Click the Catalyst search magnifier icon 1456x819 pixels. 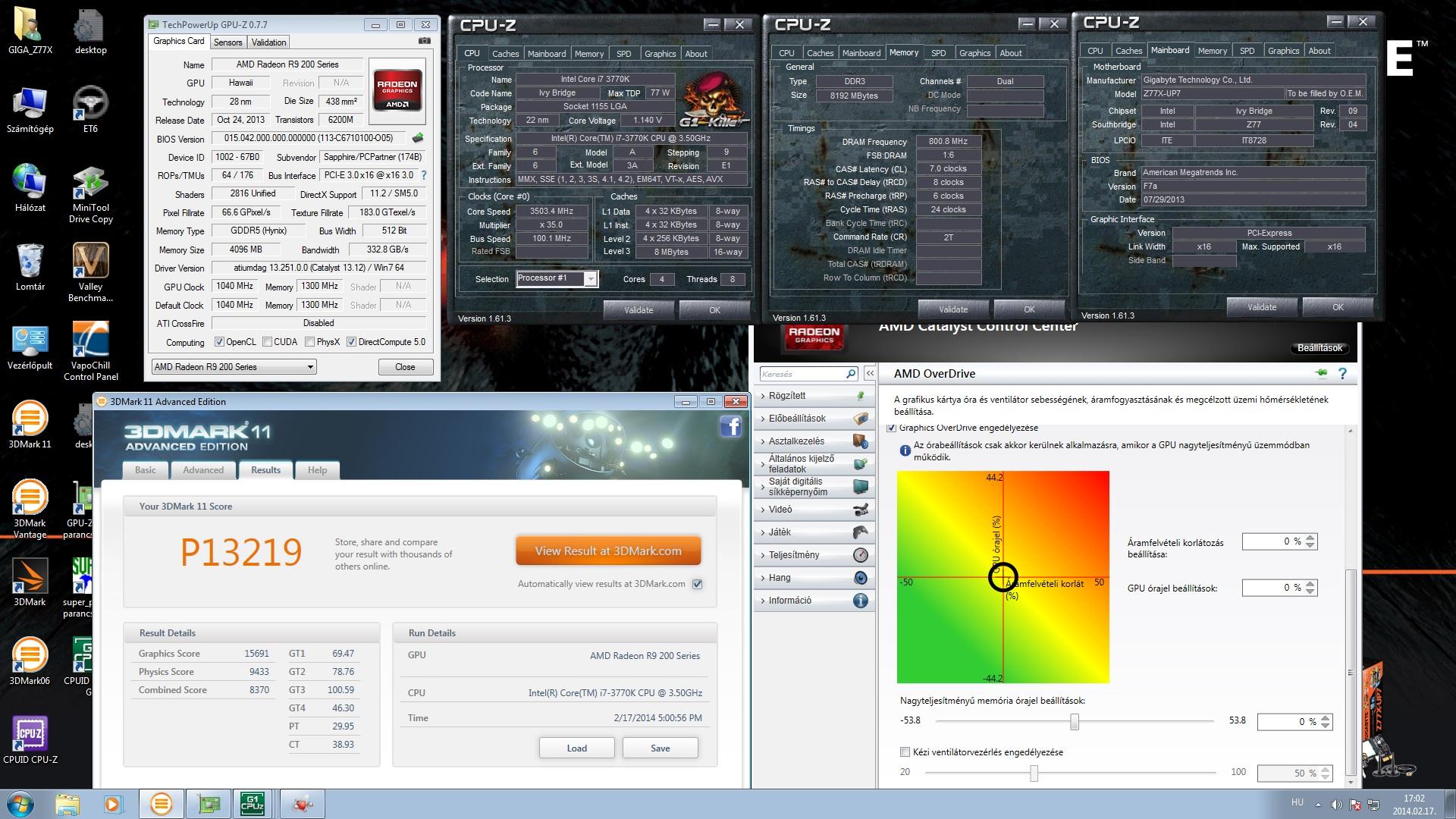click(851, 374)
